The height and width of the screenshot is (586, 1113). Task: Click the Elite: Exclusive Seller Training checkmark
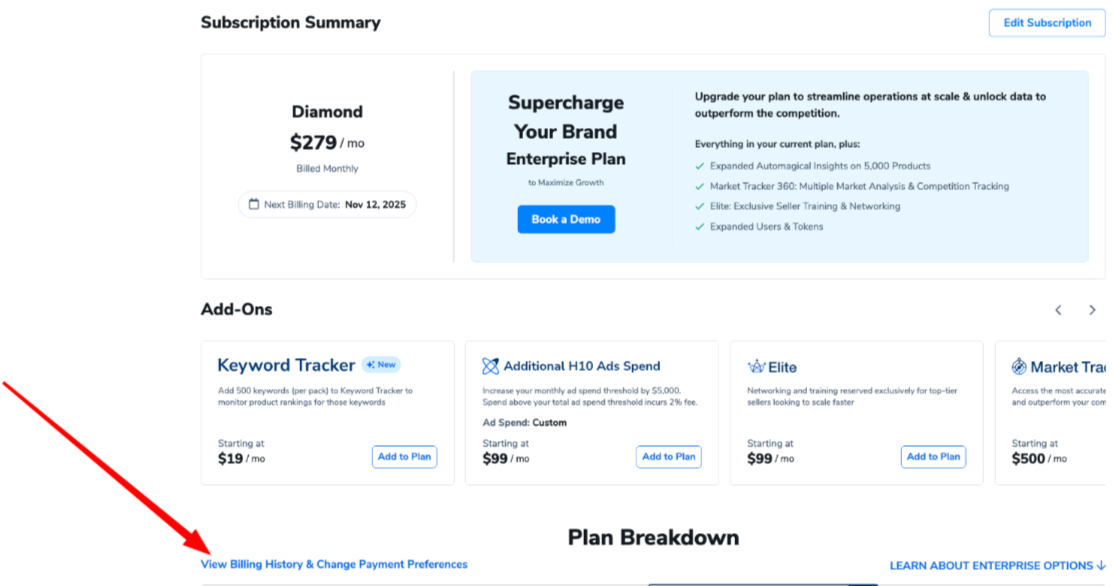click(699, 206)
